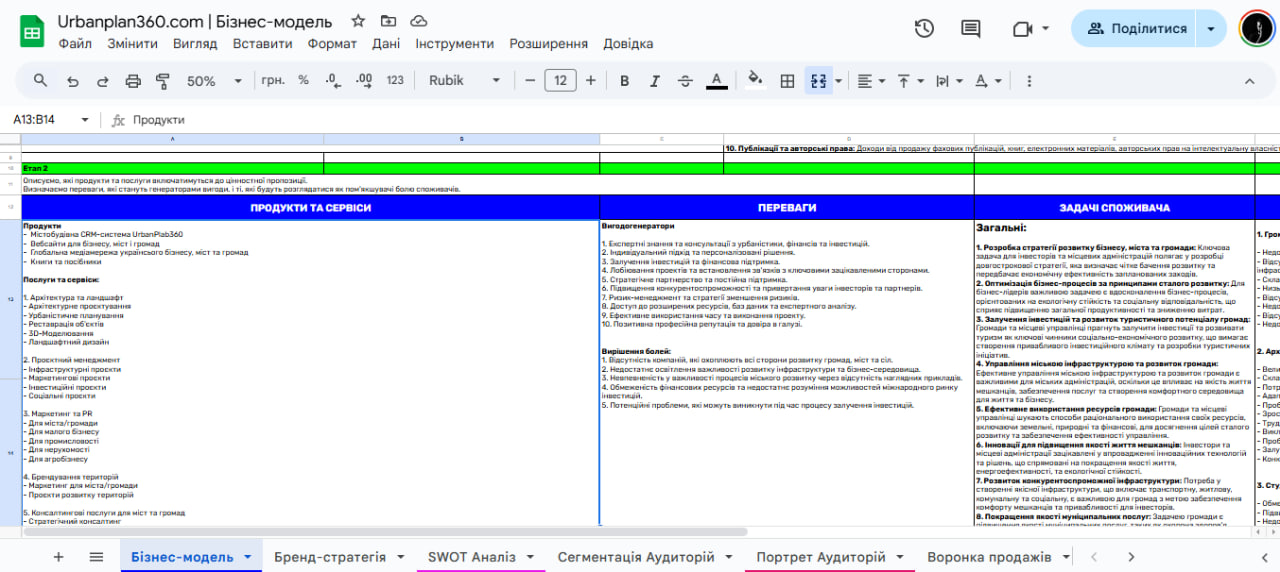
Task: Click the Undo arrow icon
Action: pos(72,81)
